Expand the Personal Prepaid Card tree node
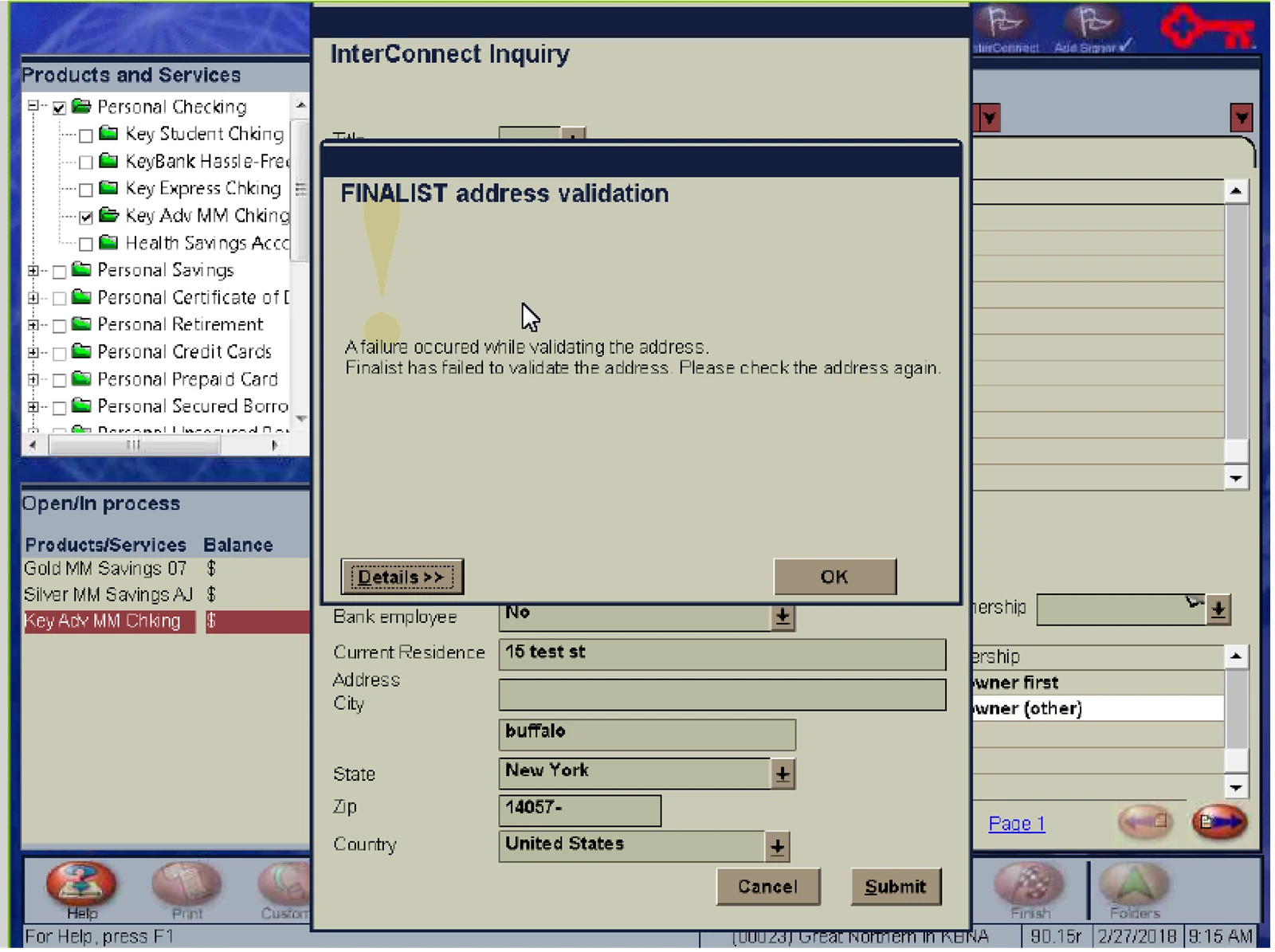Viewport: 1275px width, 952px height. pyautogui.click(x=33, y=380)
